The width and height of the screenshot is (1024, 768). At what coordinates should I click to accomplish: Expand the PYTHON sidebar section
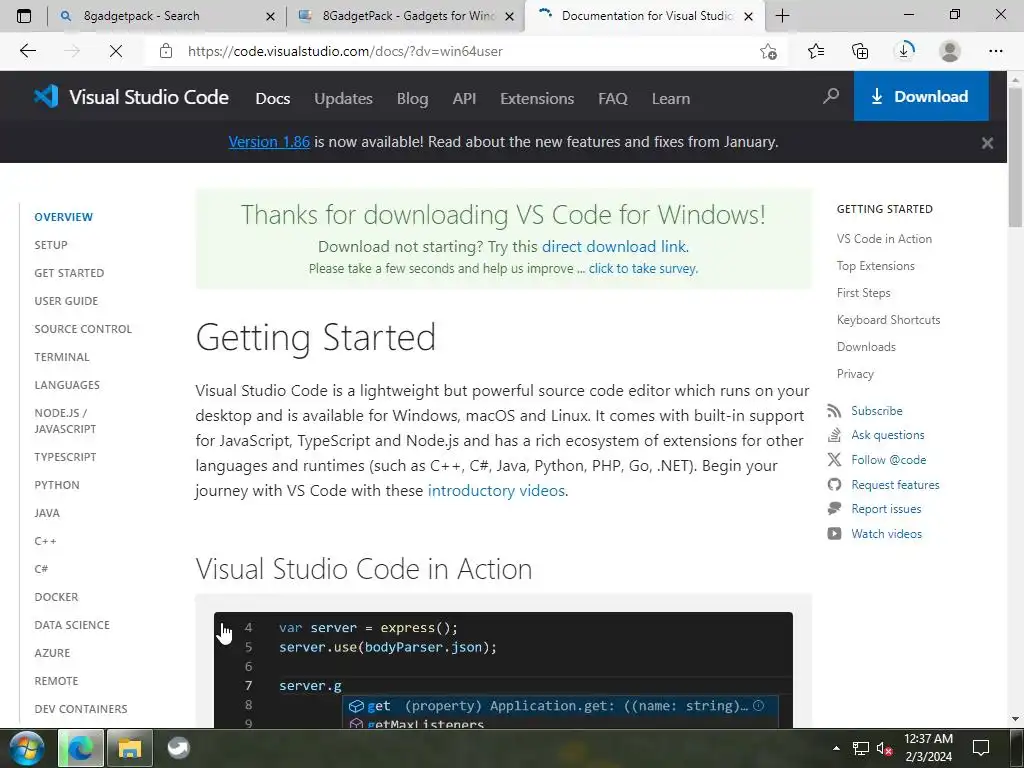coord(57,485)
